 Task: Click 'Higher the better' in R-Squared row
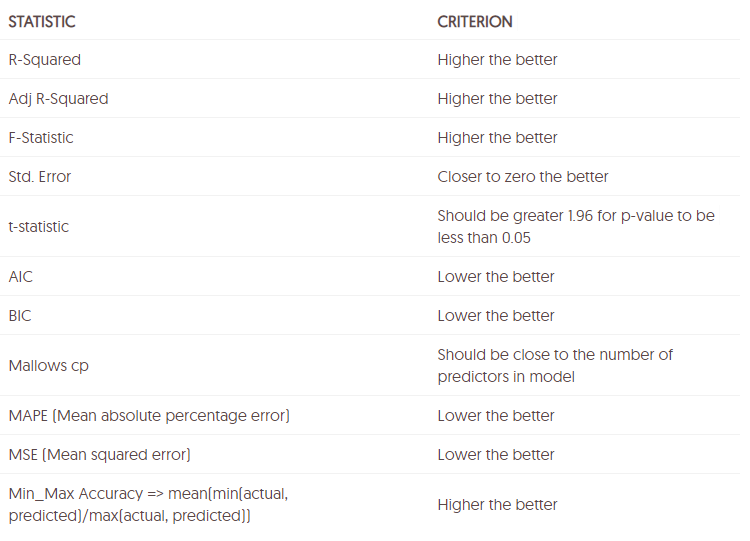pyautogui.click(x=497, y=60)
